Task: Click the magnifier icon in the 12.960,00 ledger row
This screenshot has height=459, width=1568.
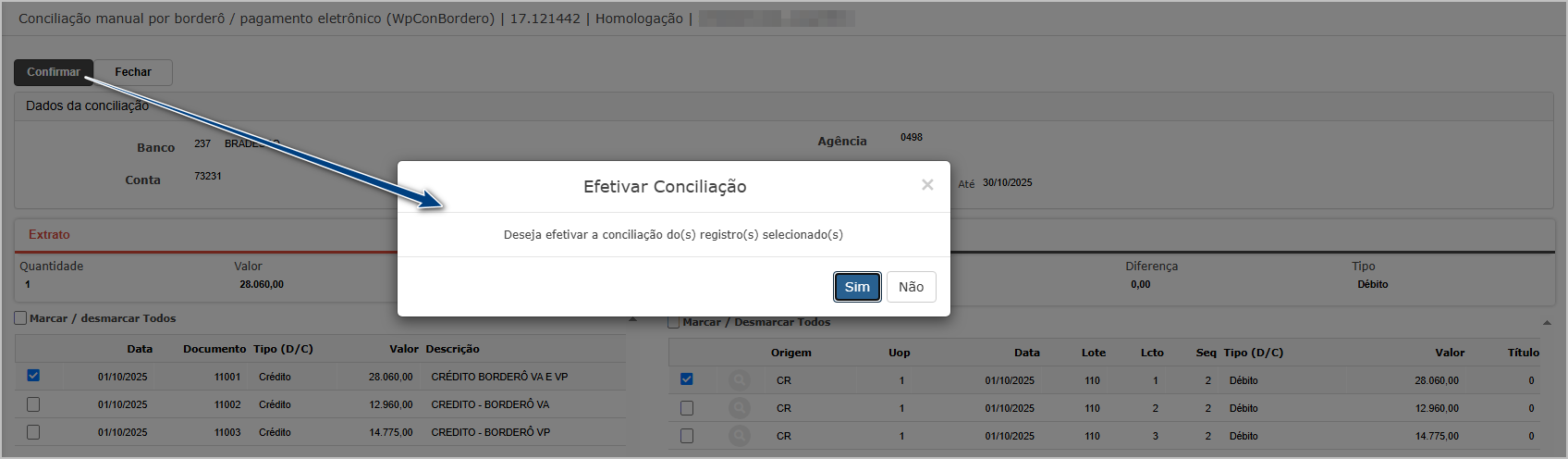Action: click(x=739, y=408)
